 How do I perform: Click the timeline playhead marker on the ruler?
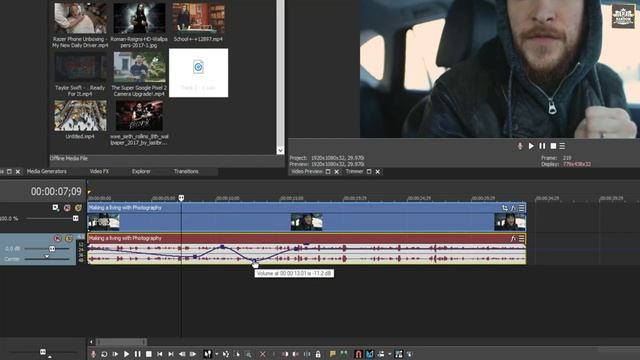coord(181,198)
